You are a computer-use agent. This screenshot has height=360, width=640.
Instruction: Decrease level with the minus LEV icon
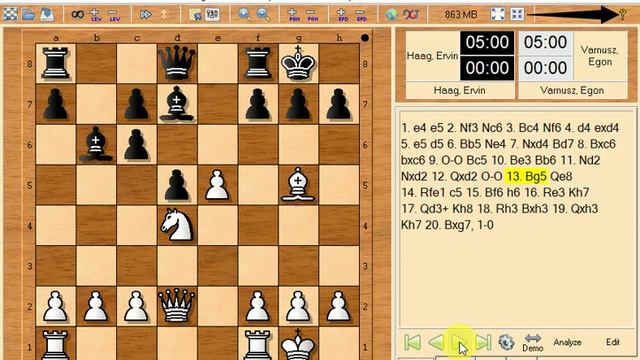pyautogui.click(x=114, y=15)
